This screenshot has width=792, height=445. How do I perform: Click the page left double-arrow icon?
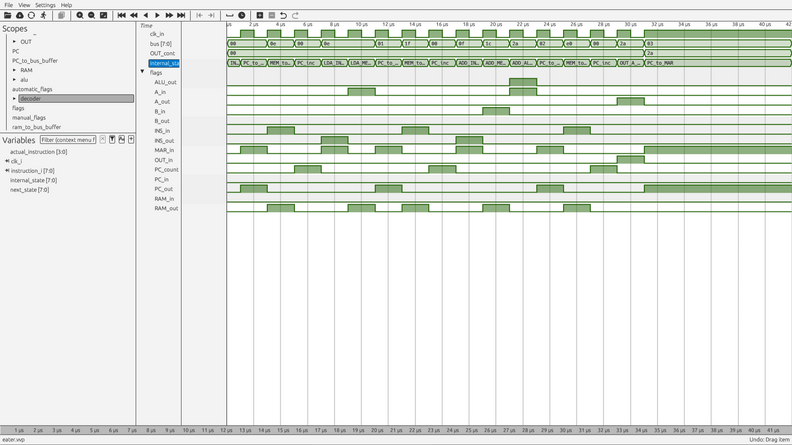pyautogui.click(x=134, y=15)
